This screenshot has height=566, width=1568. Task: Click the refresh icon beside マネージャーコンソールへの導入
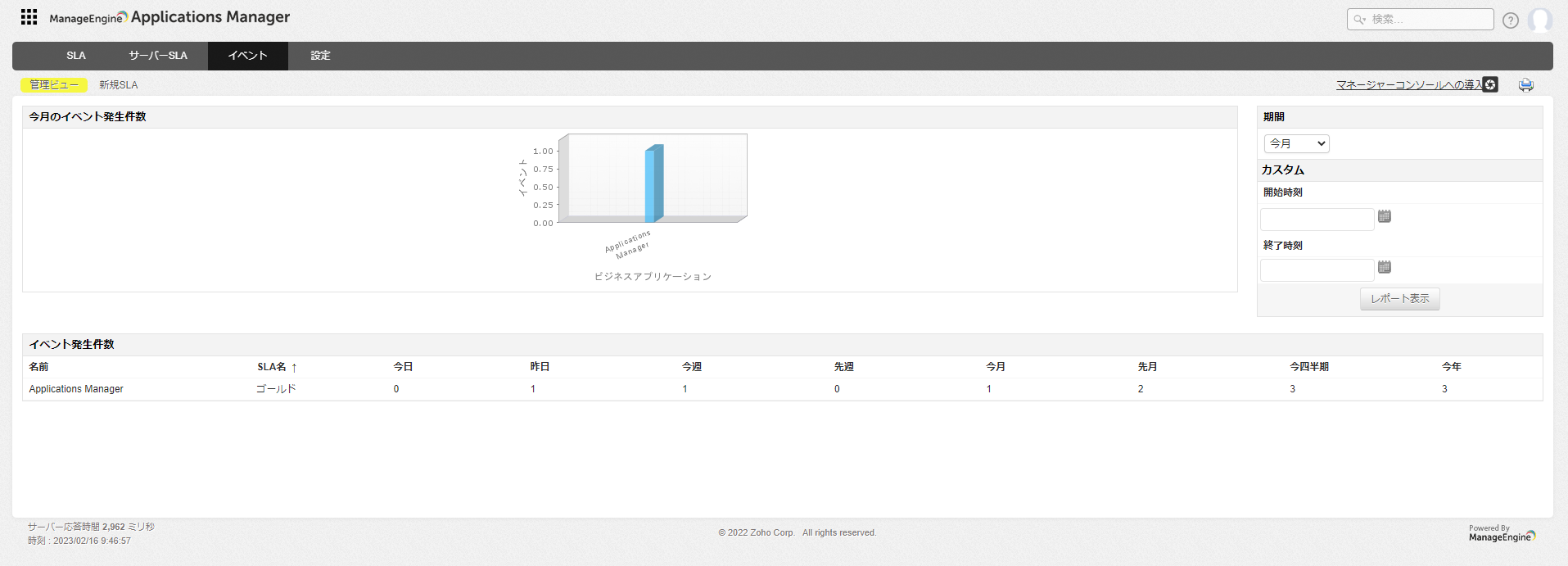[1490, 84]
